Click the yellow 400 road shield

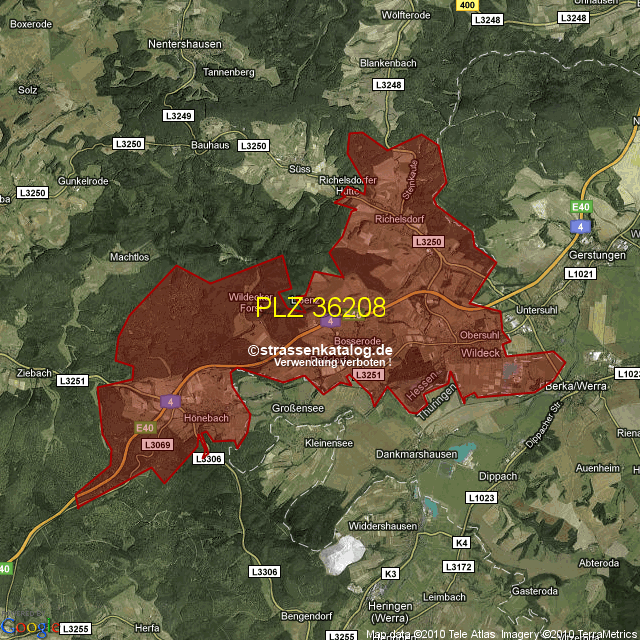(466, 6)
